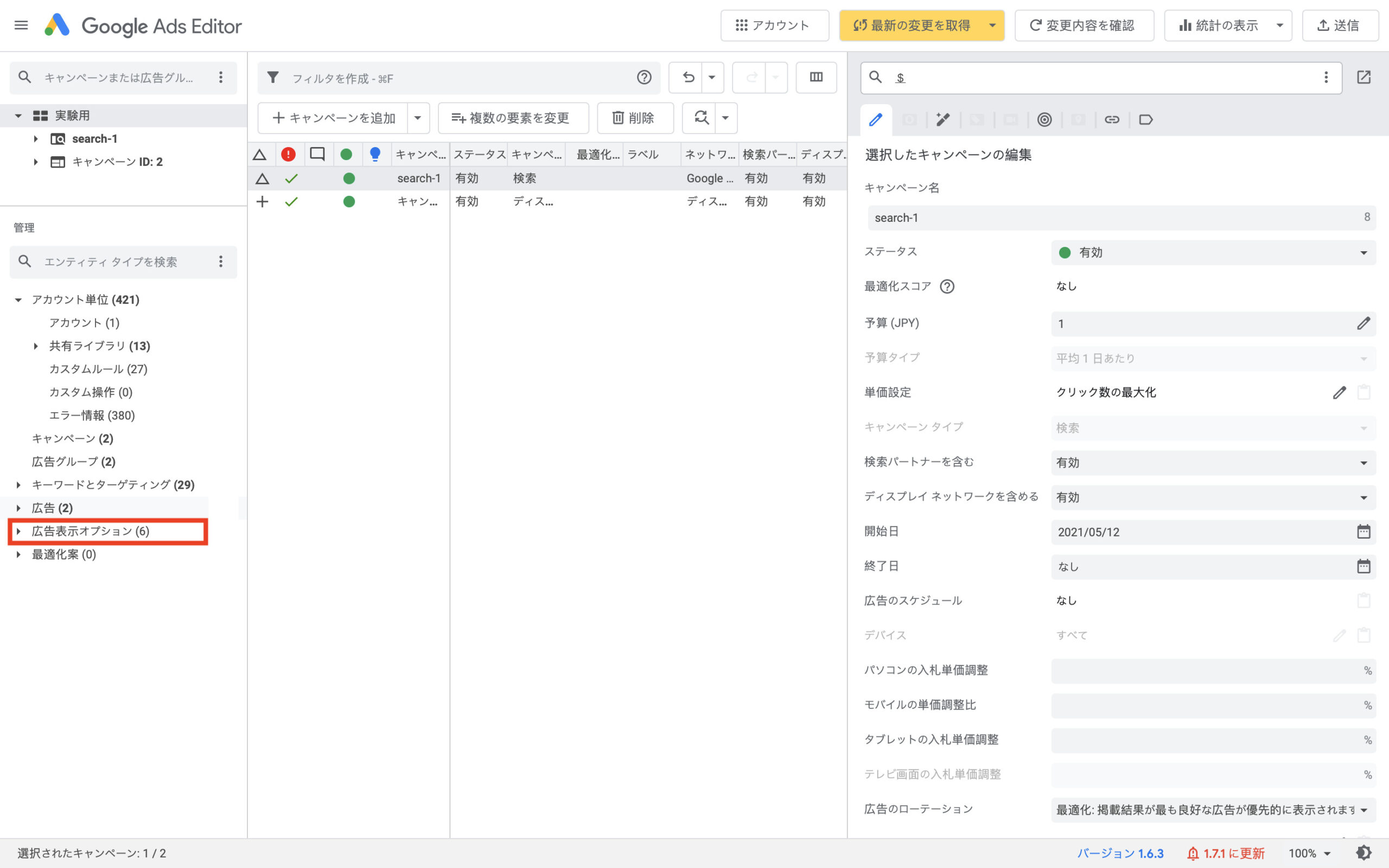Open the column chooser icon

pos(815,78)
